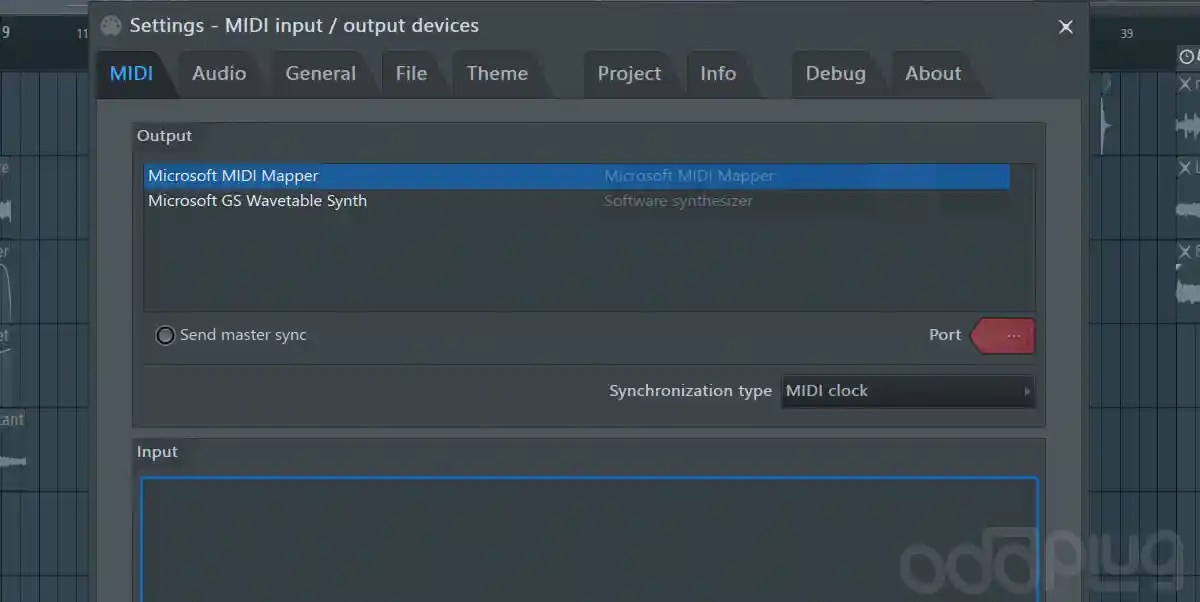Enable Send master sync
Image resolution: width=1200 pixels, height=602 pixels.
[165, 335]
